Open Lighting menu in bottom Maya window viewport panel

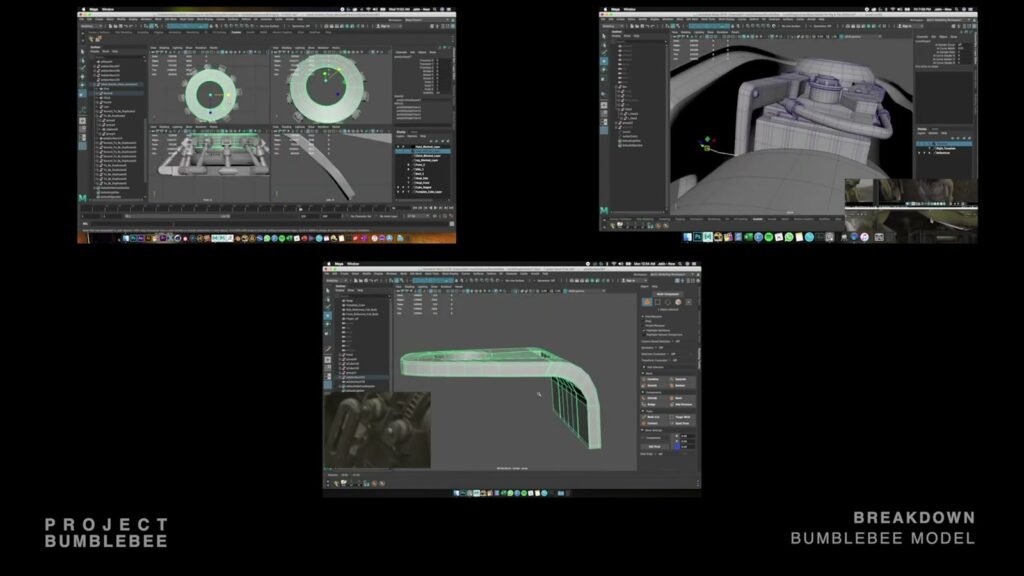[x=423, y=287]
